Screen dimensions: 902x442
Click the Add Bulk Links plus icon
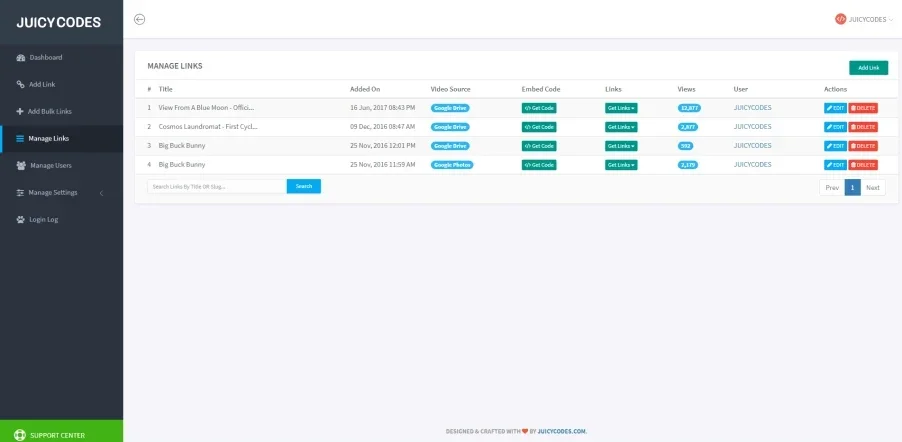(20, 112)
